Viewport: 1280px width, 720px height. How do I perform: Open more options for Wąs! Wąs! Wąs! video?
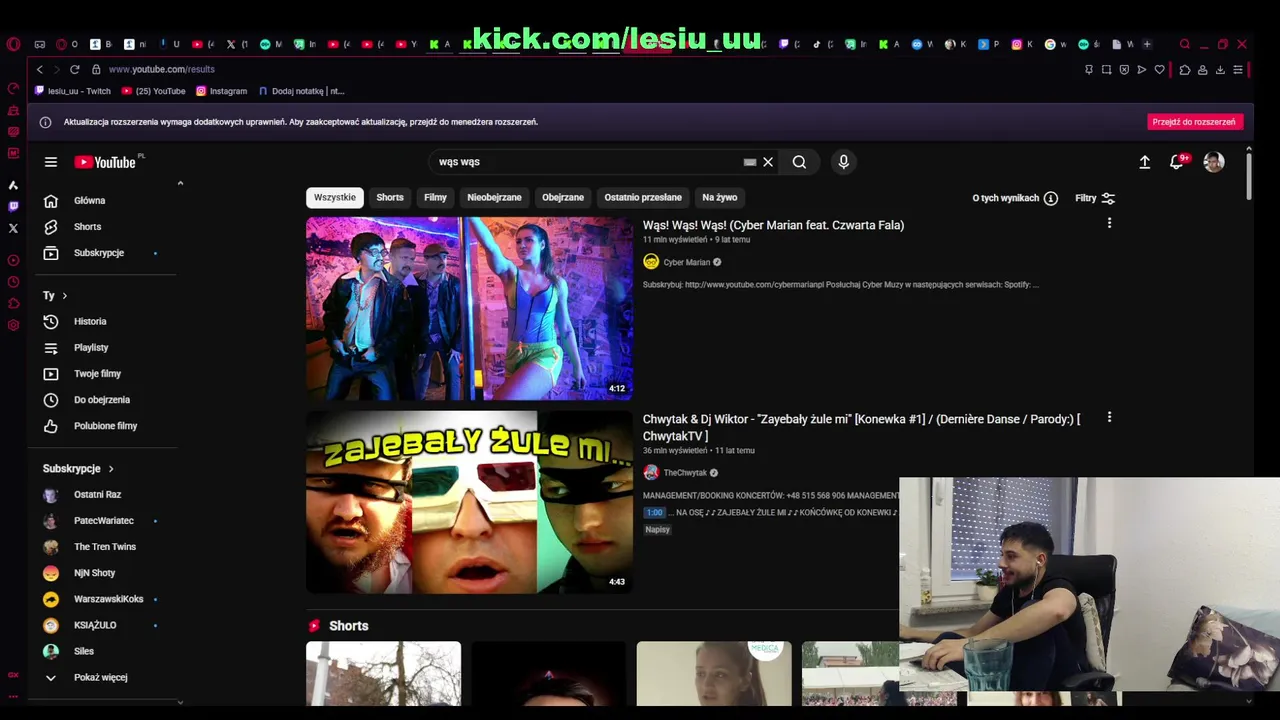click(x=1109, y=223)
